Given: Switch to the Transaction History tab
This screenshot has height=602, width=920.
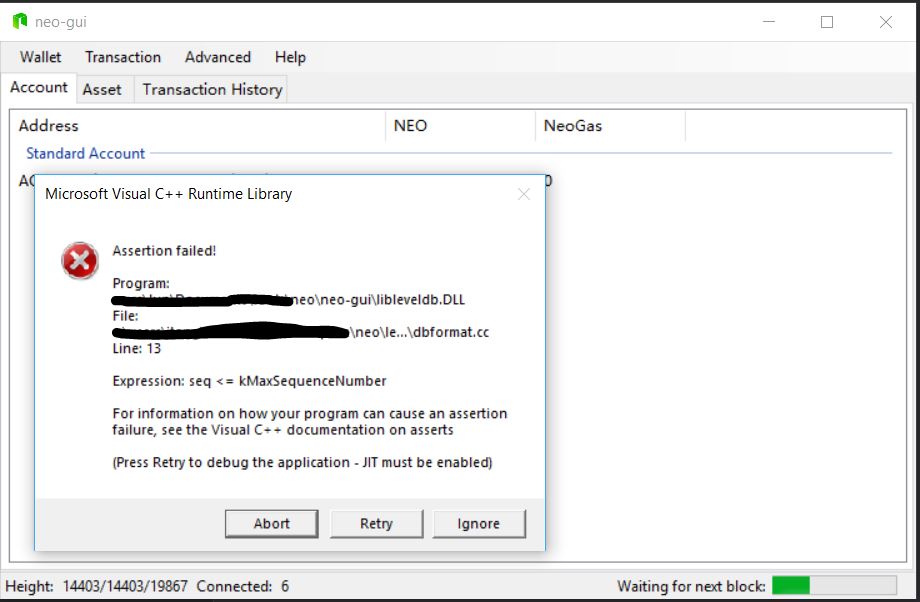Looking at the screenshot, I should coord(212,89).
